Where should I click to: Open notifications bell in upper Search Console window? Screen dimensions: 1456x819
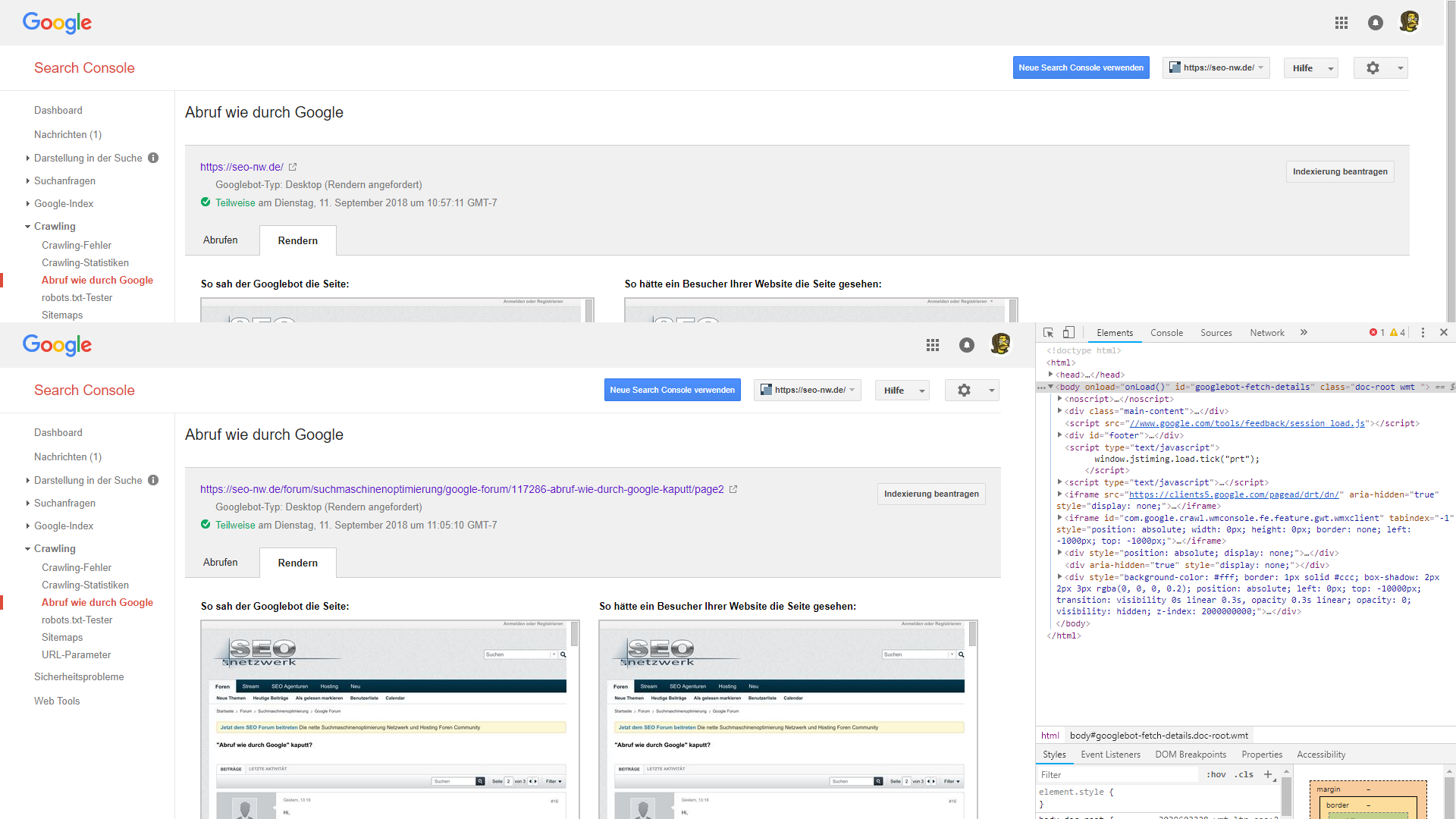1376,23
